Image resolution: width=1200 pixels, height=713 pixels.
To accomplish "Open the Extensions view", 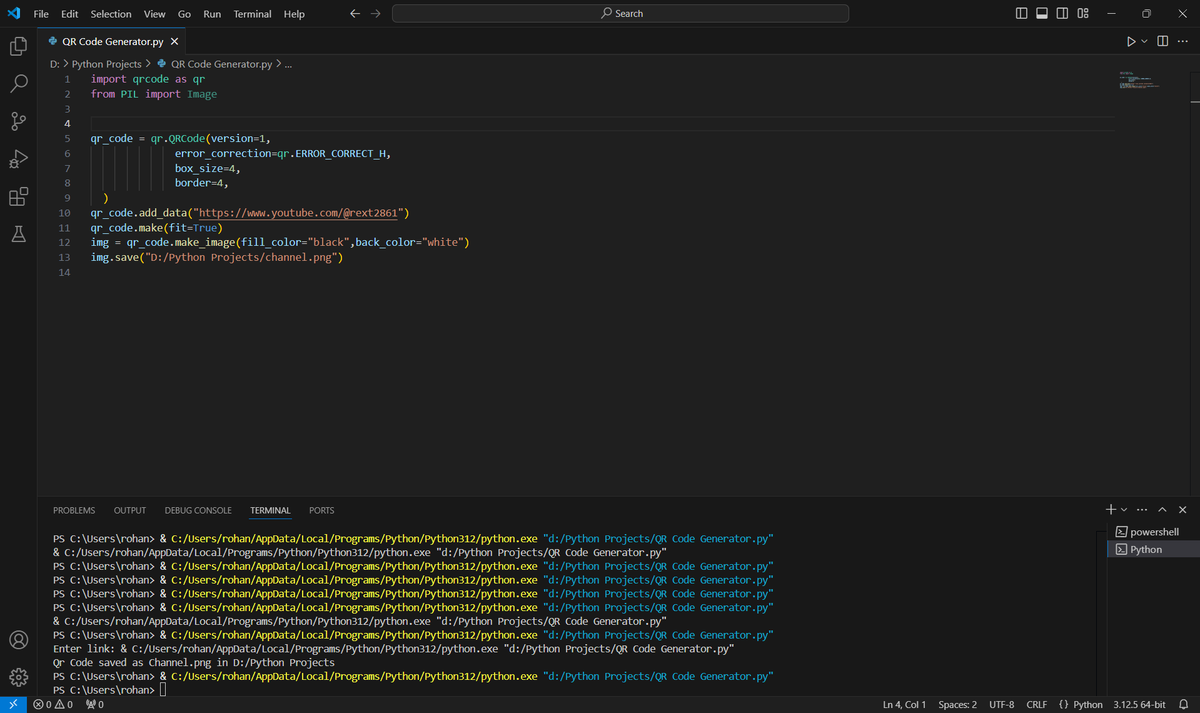I will (x=18, y=197).
